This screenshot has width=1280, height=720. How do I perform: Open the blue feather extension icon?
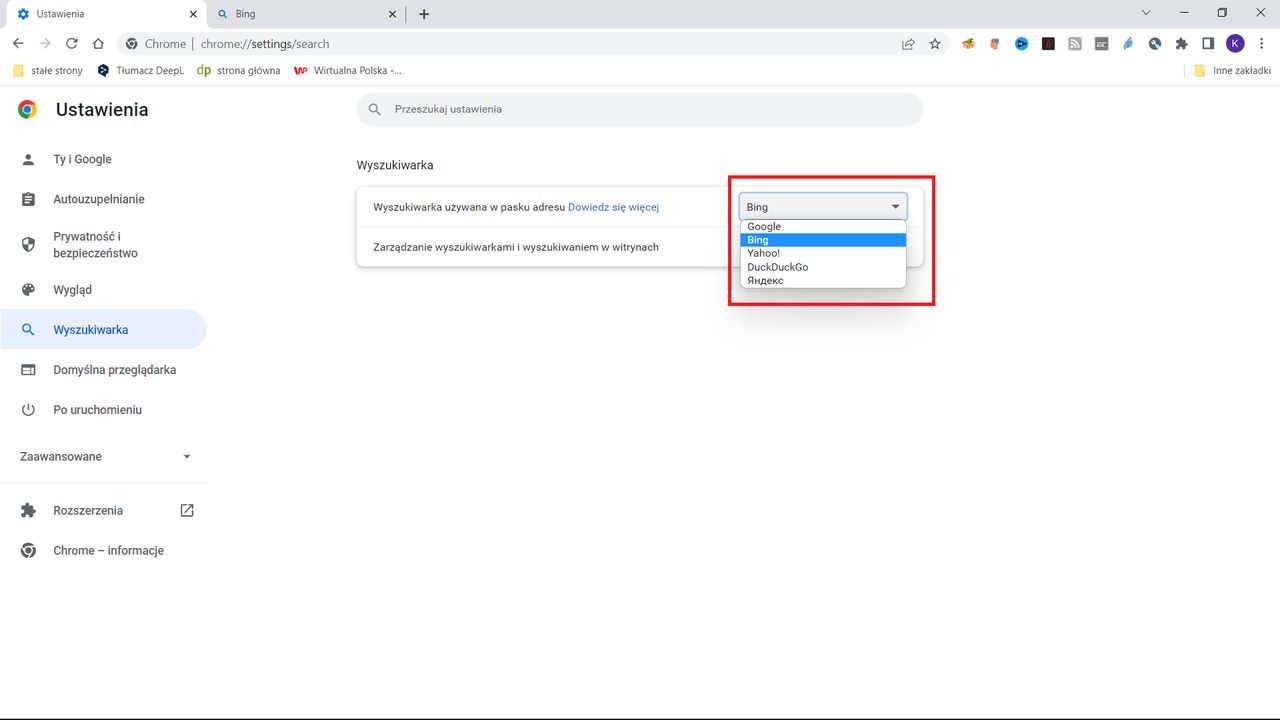click(1128, 44)
